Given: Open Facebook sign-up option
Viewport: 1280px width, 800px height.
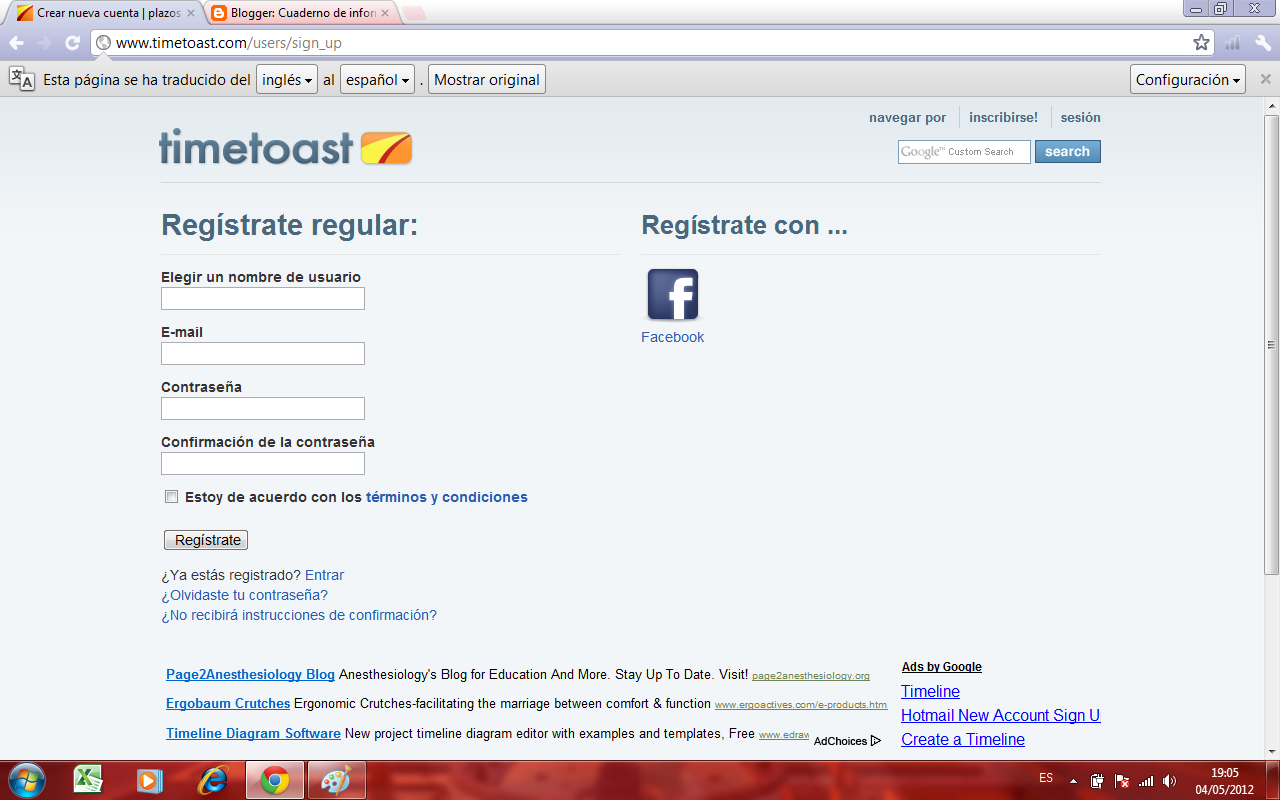Looking at the screenshot, I should pos(672,294).
